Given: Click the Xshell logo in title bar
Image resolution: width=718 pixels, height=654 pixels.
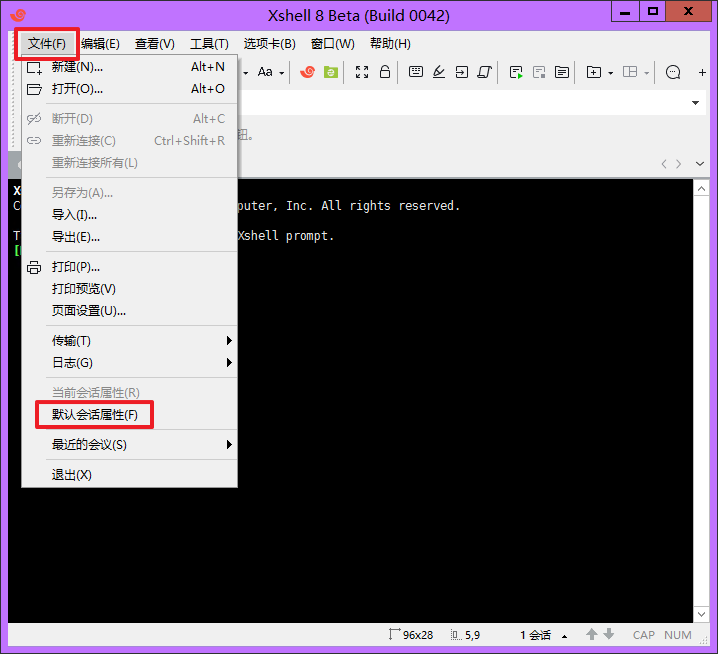Looking at the screenshot, I should 18,15.
